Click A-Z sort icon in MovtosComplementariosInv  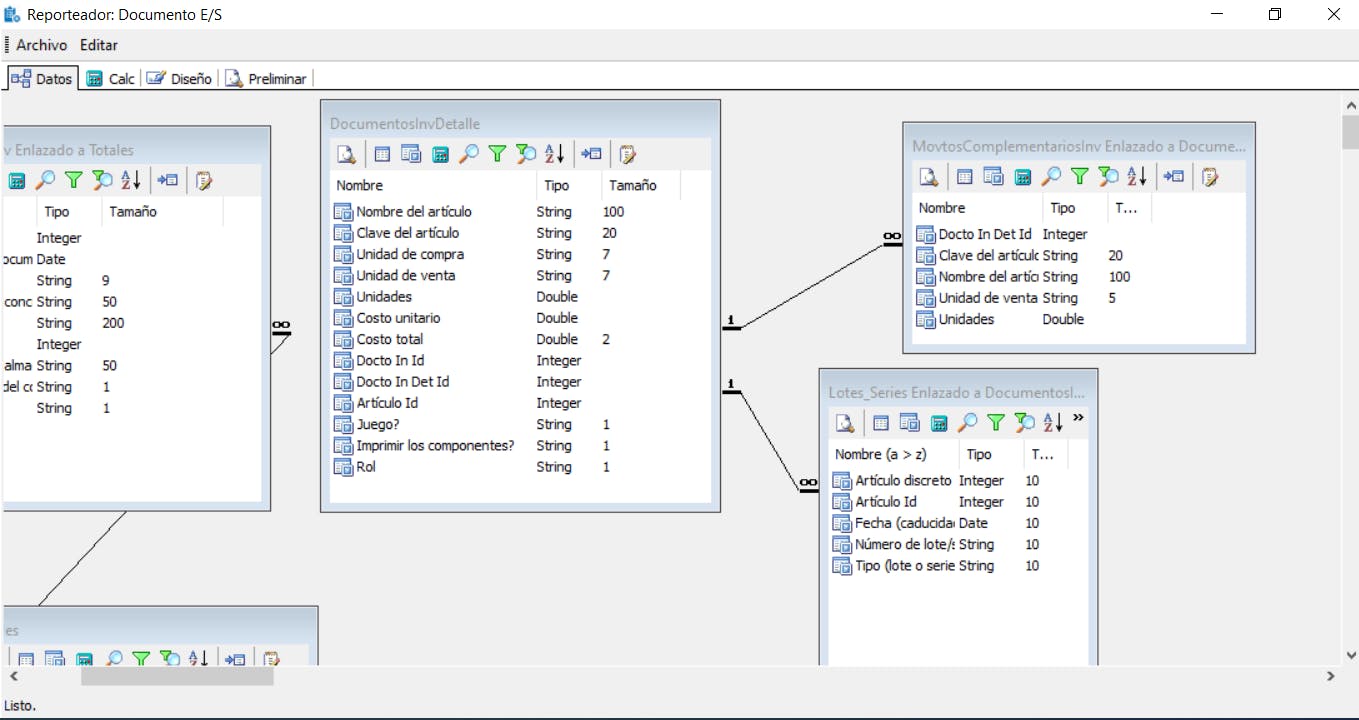1137,177
